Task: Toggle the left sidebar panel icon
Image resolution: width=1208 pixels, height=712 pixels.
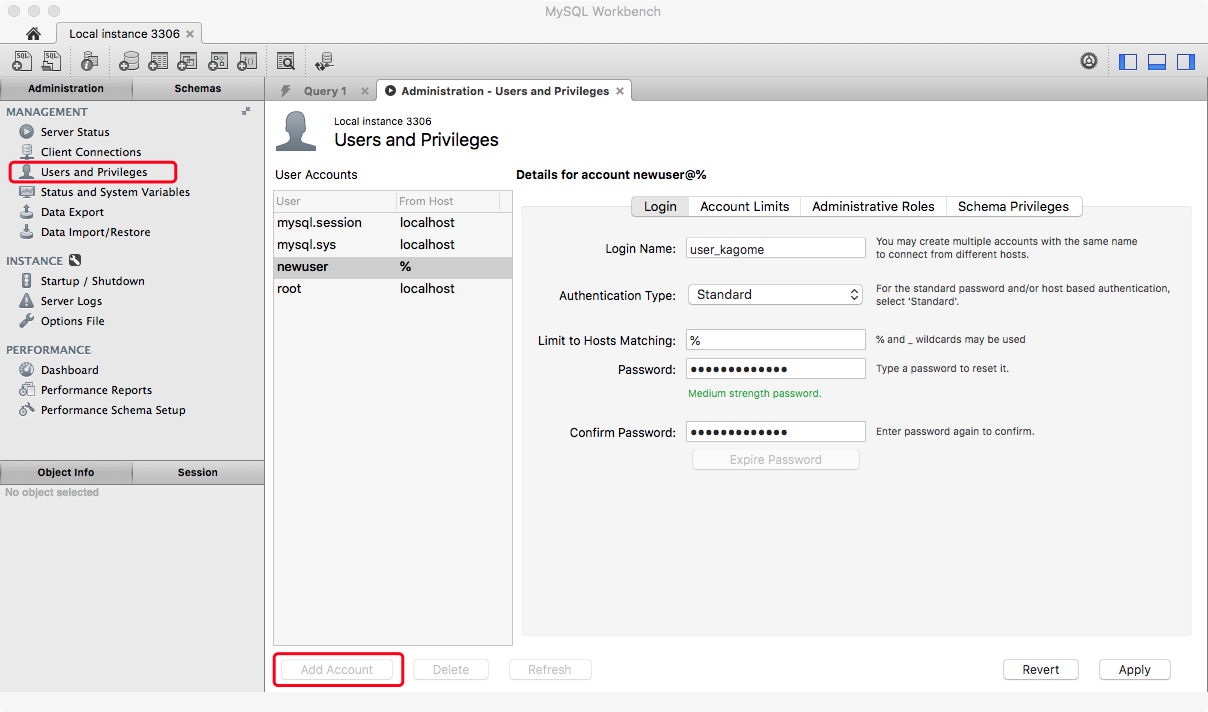Action: [1128, 62]
